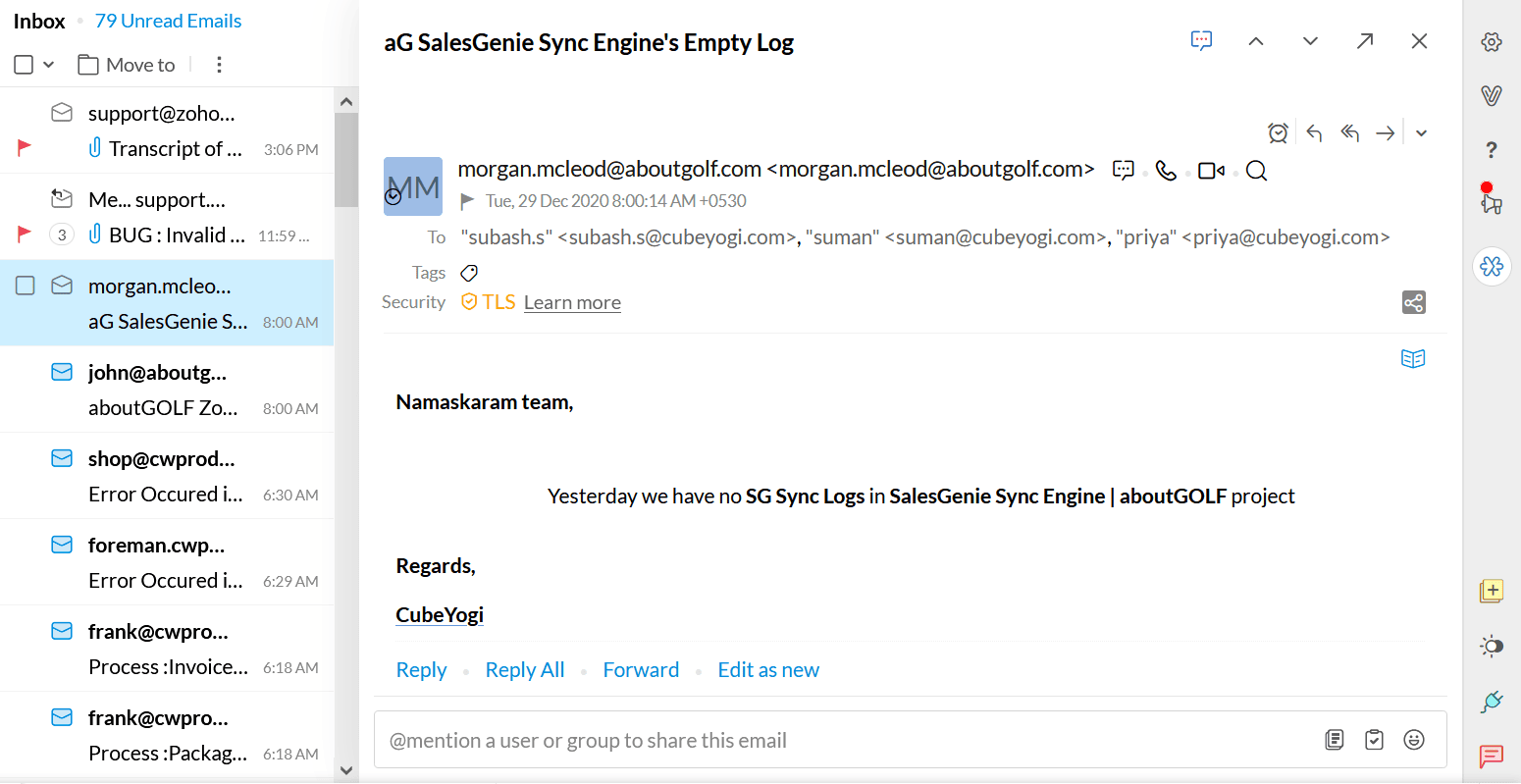
Task: Open the blue V icon in the right sidebar
Action: click(1492, 95)
